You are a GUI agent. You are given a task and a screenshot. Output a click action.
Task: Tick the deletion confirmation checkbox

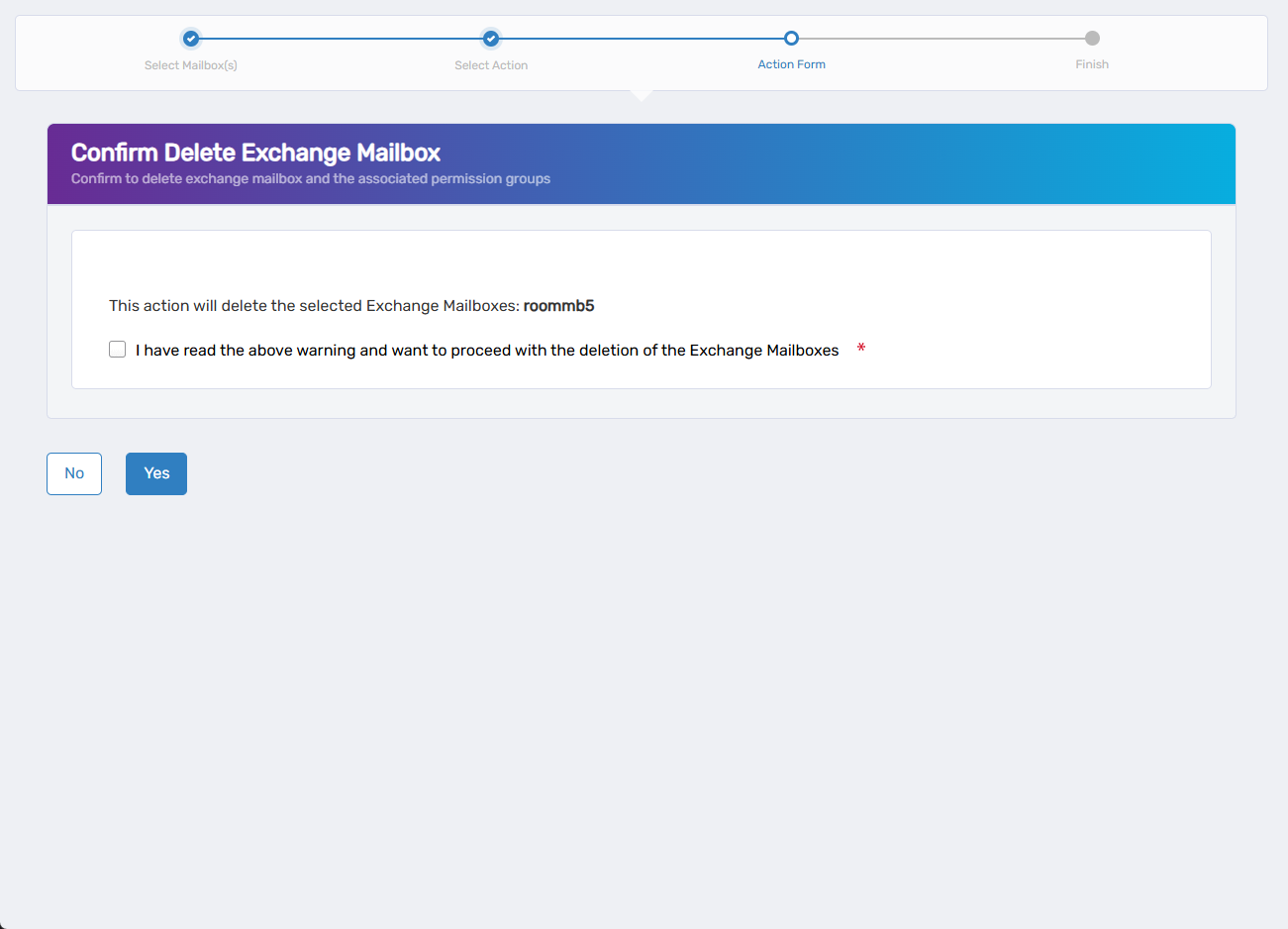click(x=118, y=350)
